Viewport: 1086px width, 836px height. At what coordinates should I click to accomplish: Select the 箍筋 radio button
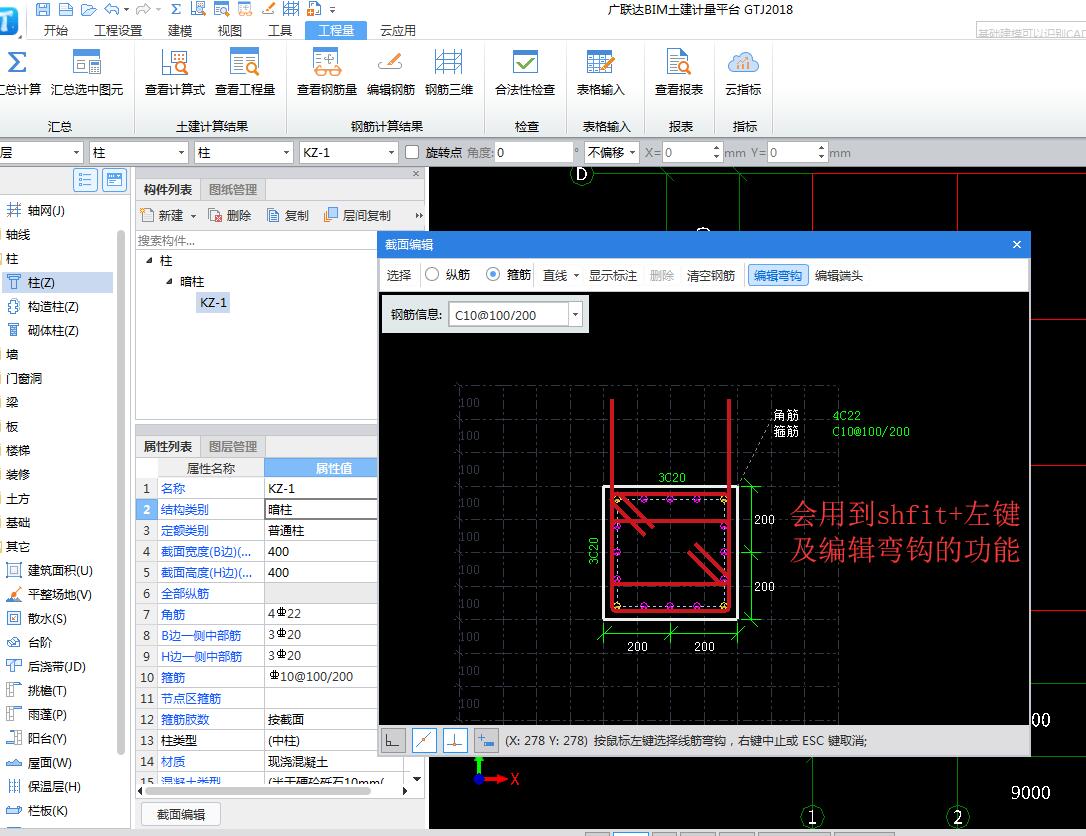click(x=492, y=275)
